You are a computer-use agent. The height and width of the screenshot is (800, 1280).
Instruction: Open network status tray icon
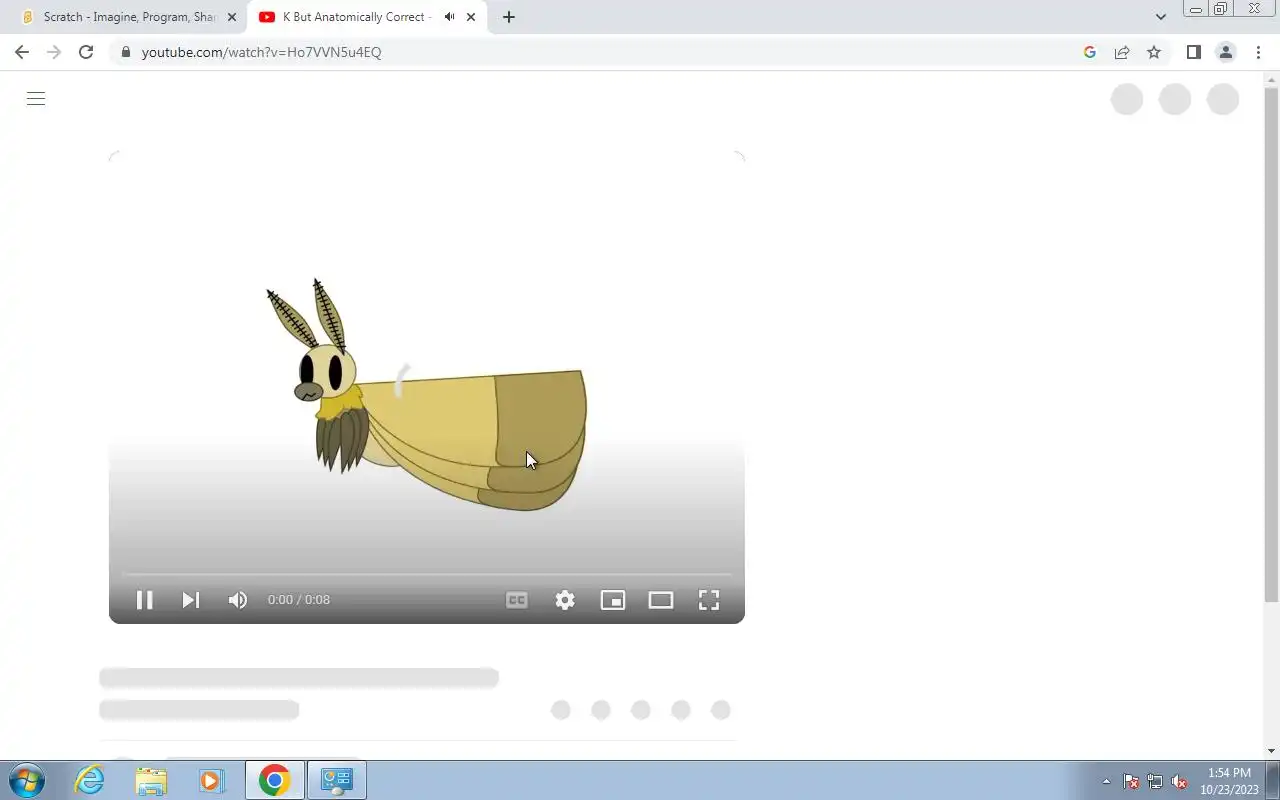coord(1155,781)
